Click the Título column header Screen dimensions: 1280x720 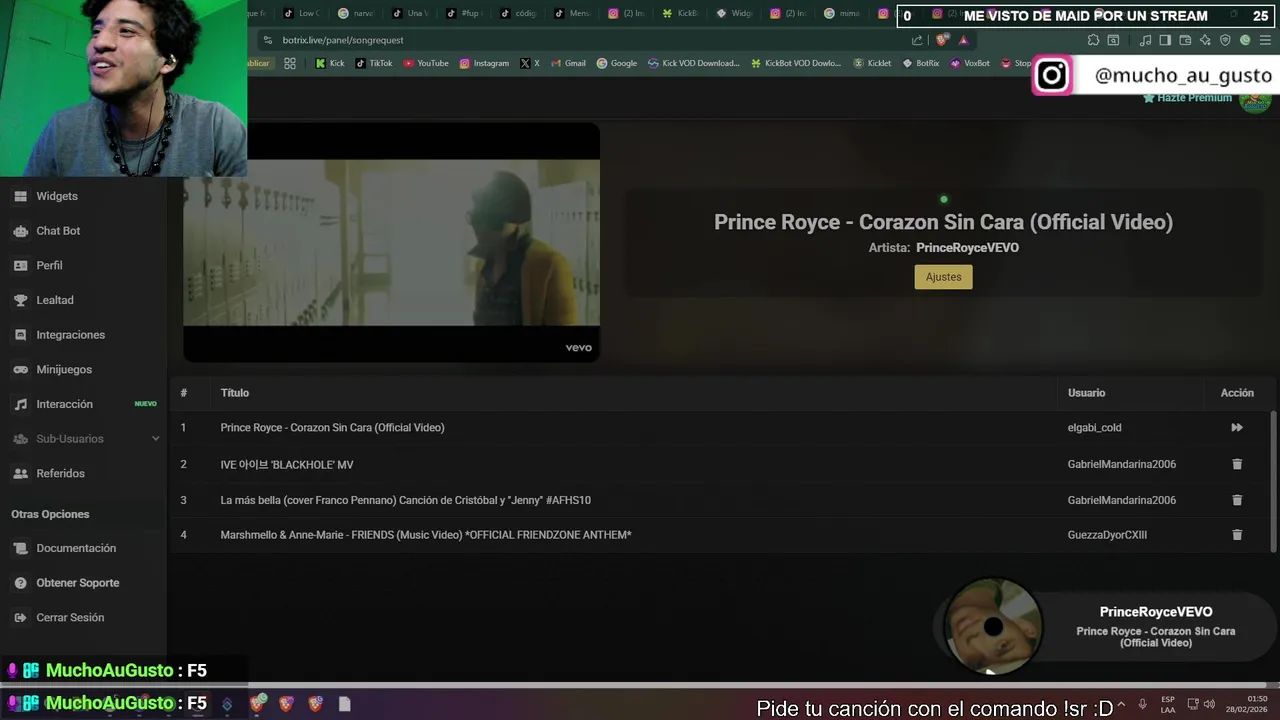point(235,393)
